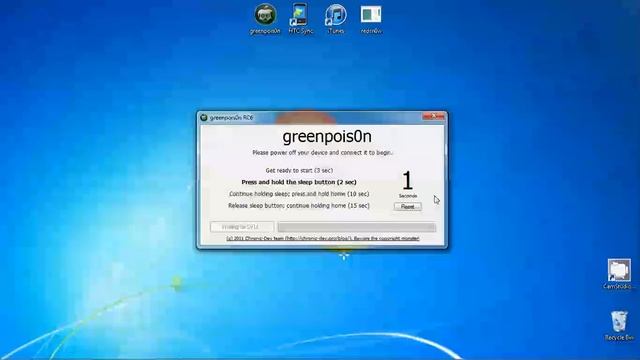The image size is (640, 360).
Task: Click 'Release sleep button; continue holding home' step
Action: pos(299,206)
